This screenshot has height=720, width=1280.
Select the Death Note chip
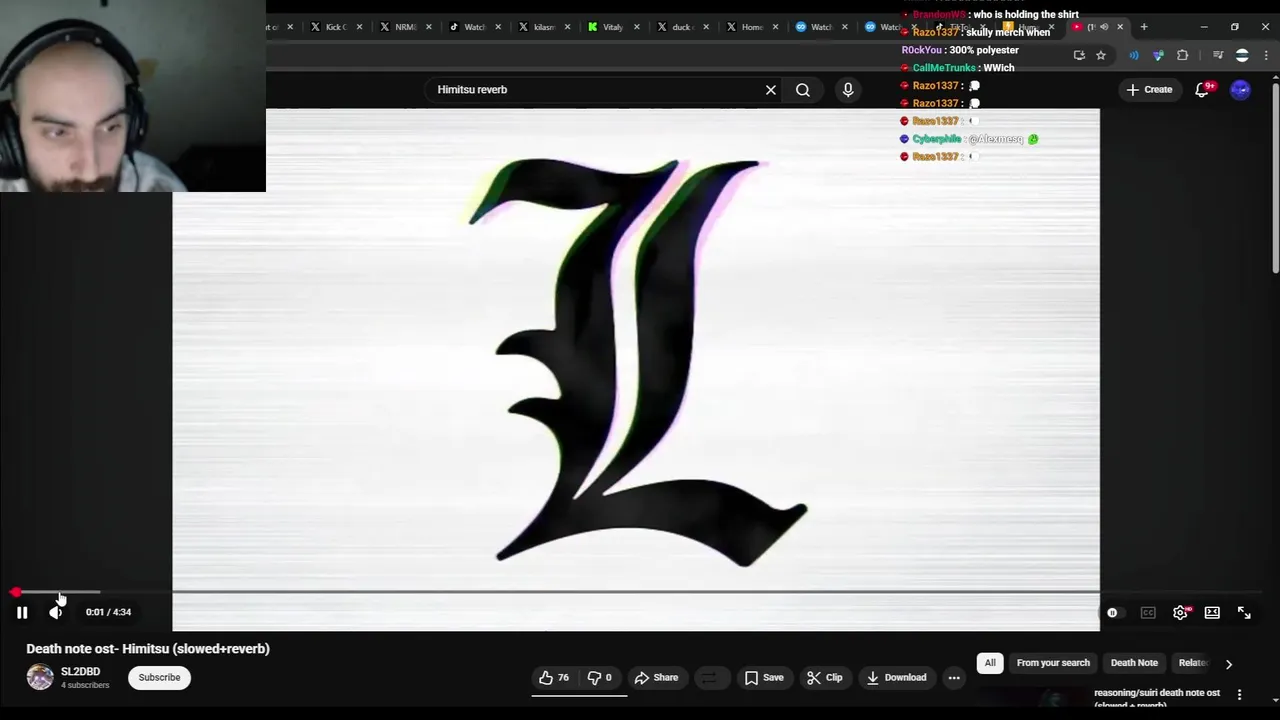point(1134,663)
